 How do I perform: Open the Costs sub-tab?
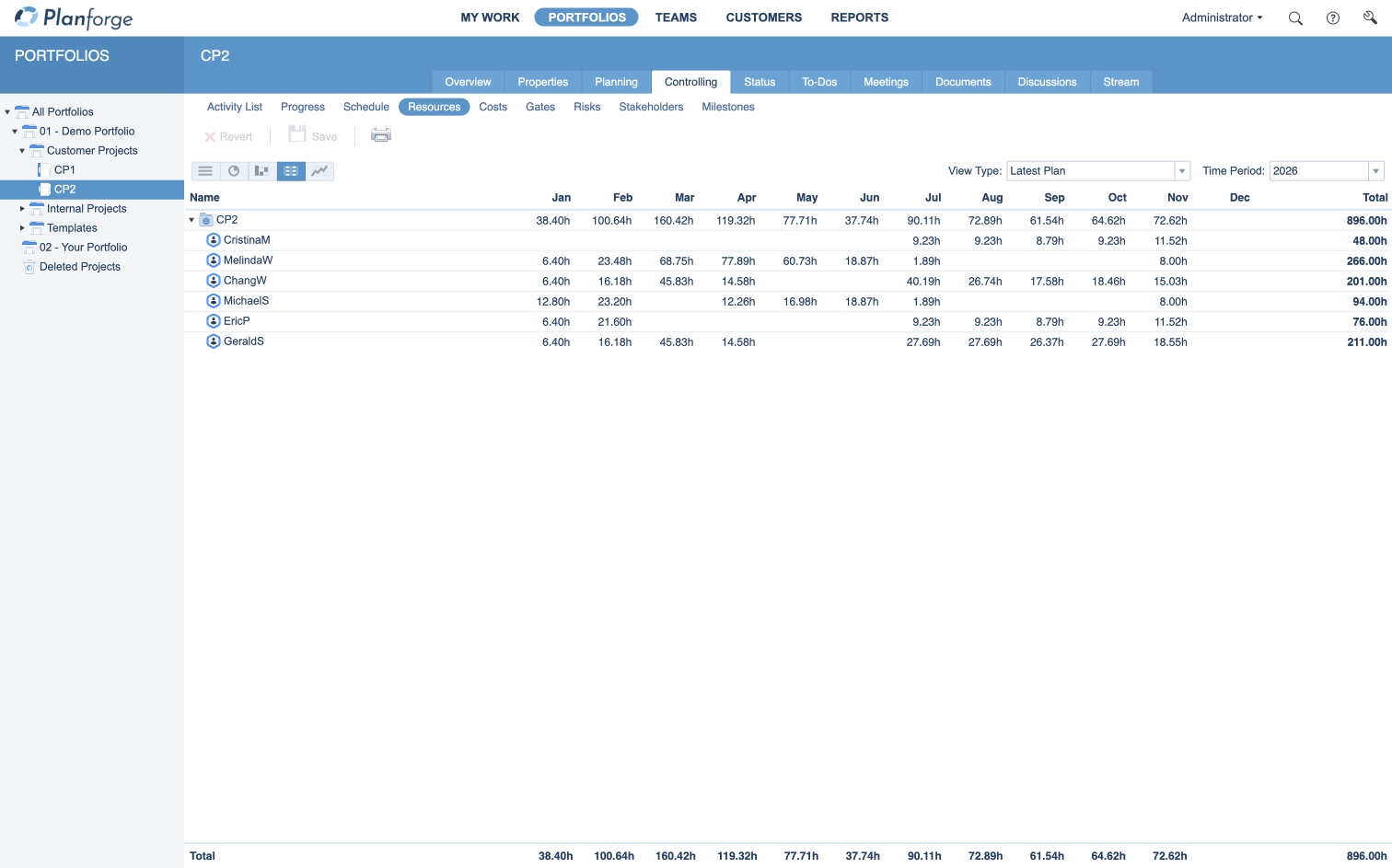[493, 107]
